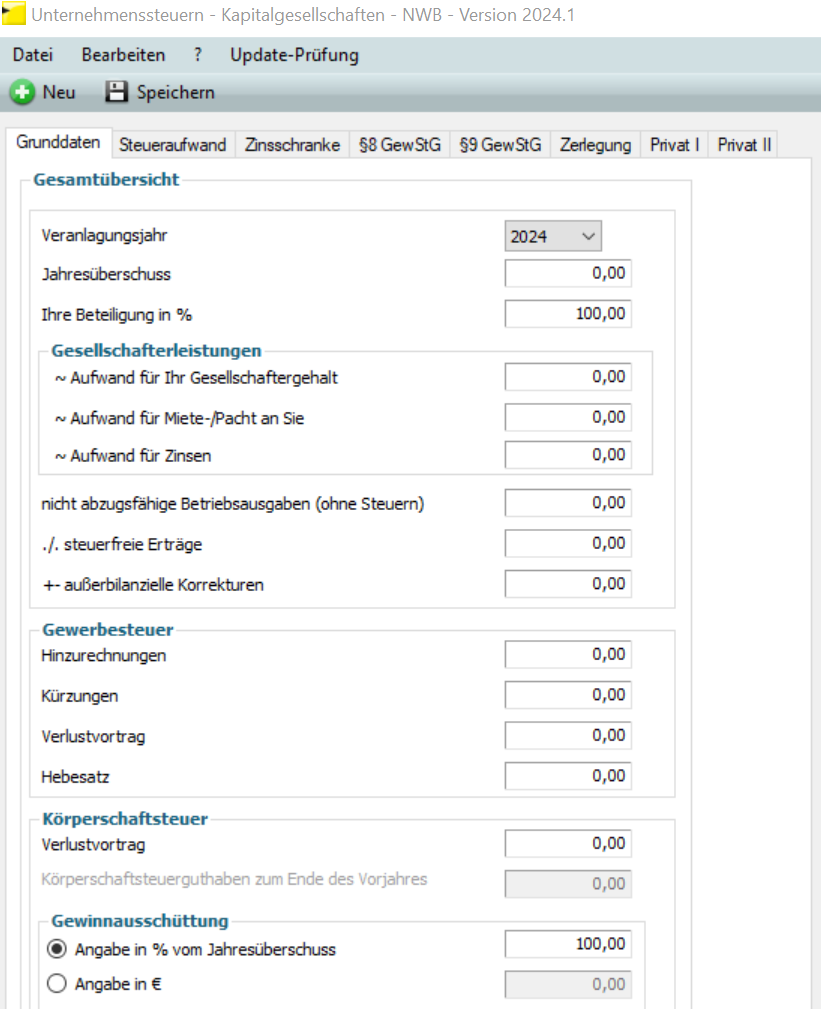Click the Hebesatz input field

coord(568,776)
